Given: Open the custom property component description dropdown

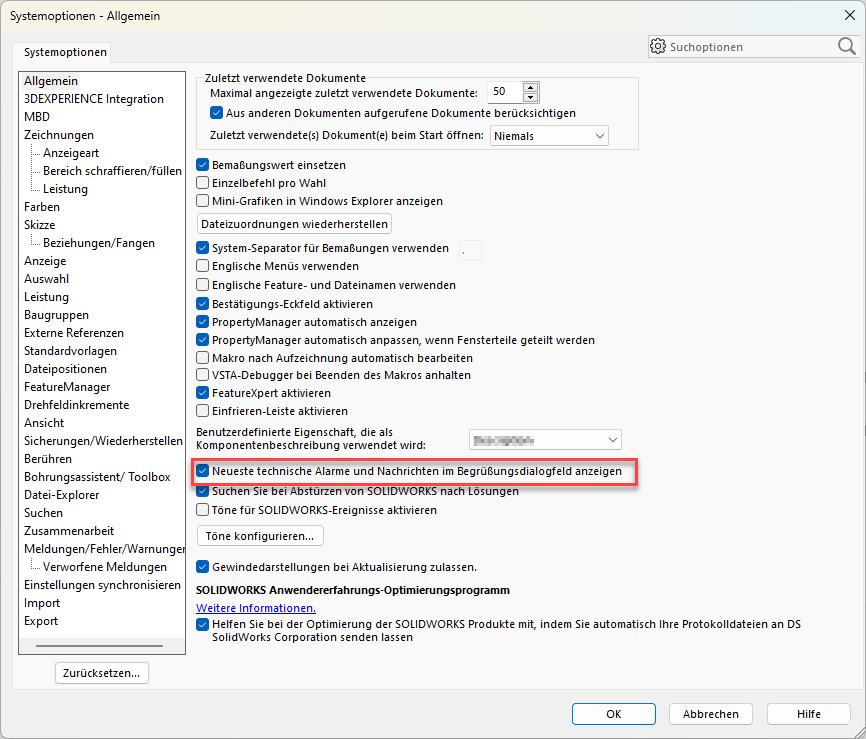Looking at the screenshot, I should [545, 439].
